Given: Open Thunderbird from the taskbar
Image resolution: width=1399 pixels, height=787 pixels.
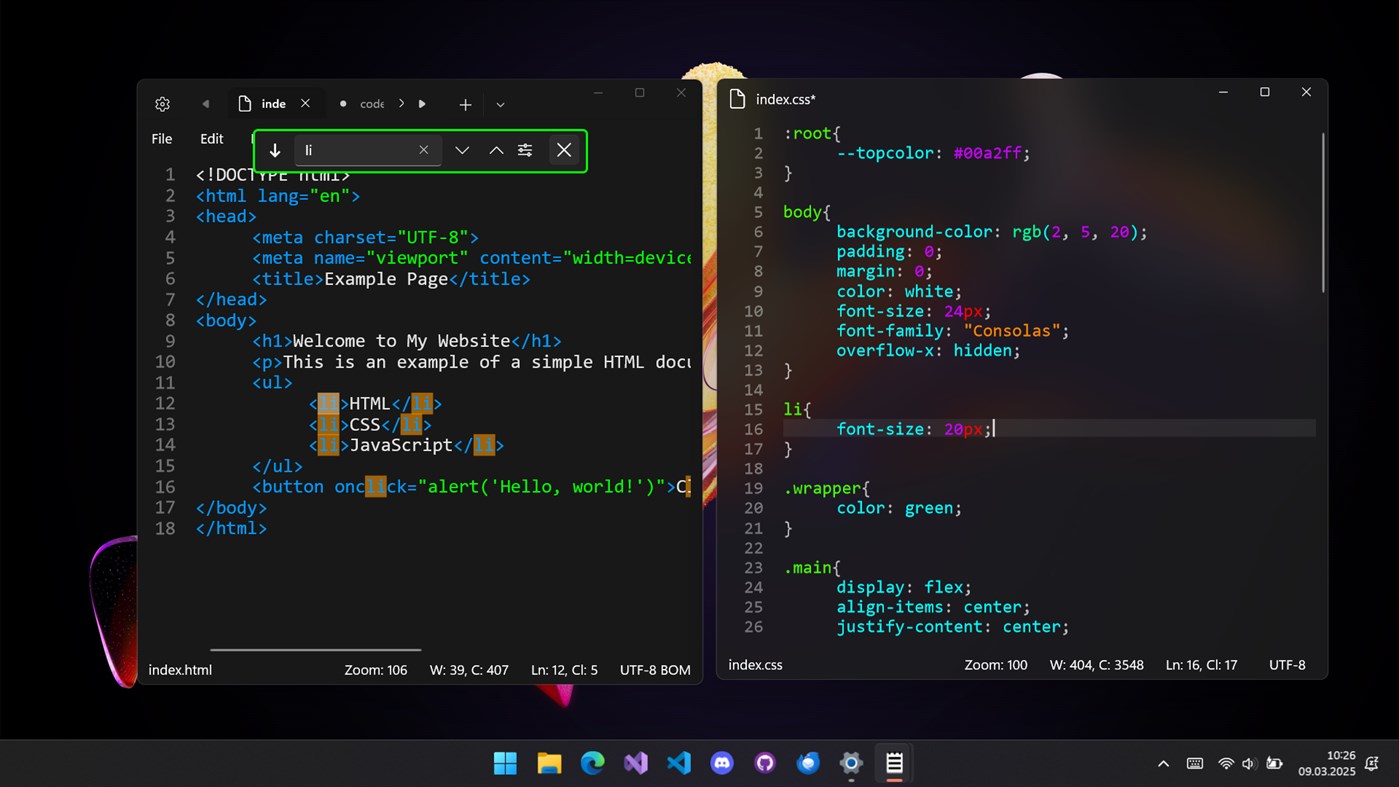Looking at the screenshot, I should tap(808, 764).
